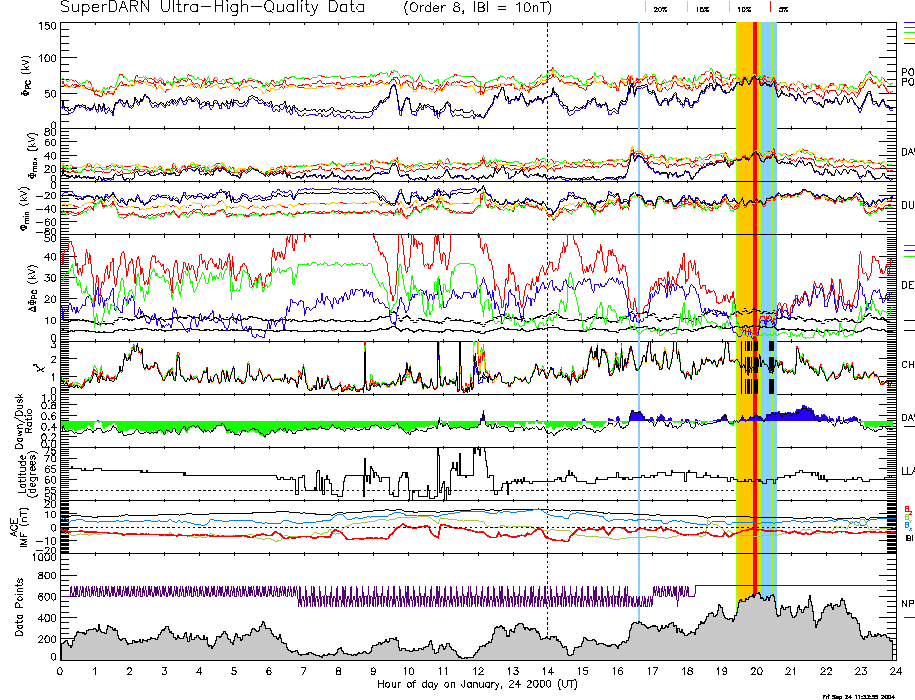Click the '200' tick on Data Points axis
This screenshot has width=915, height=700.
pos(48,639)
